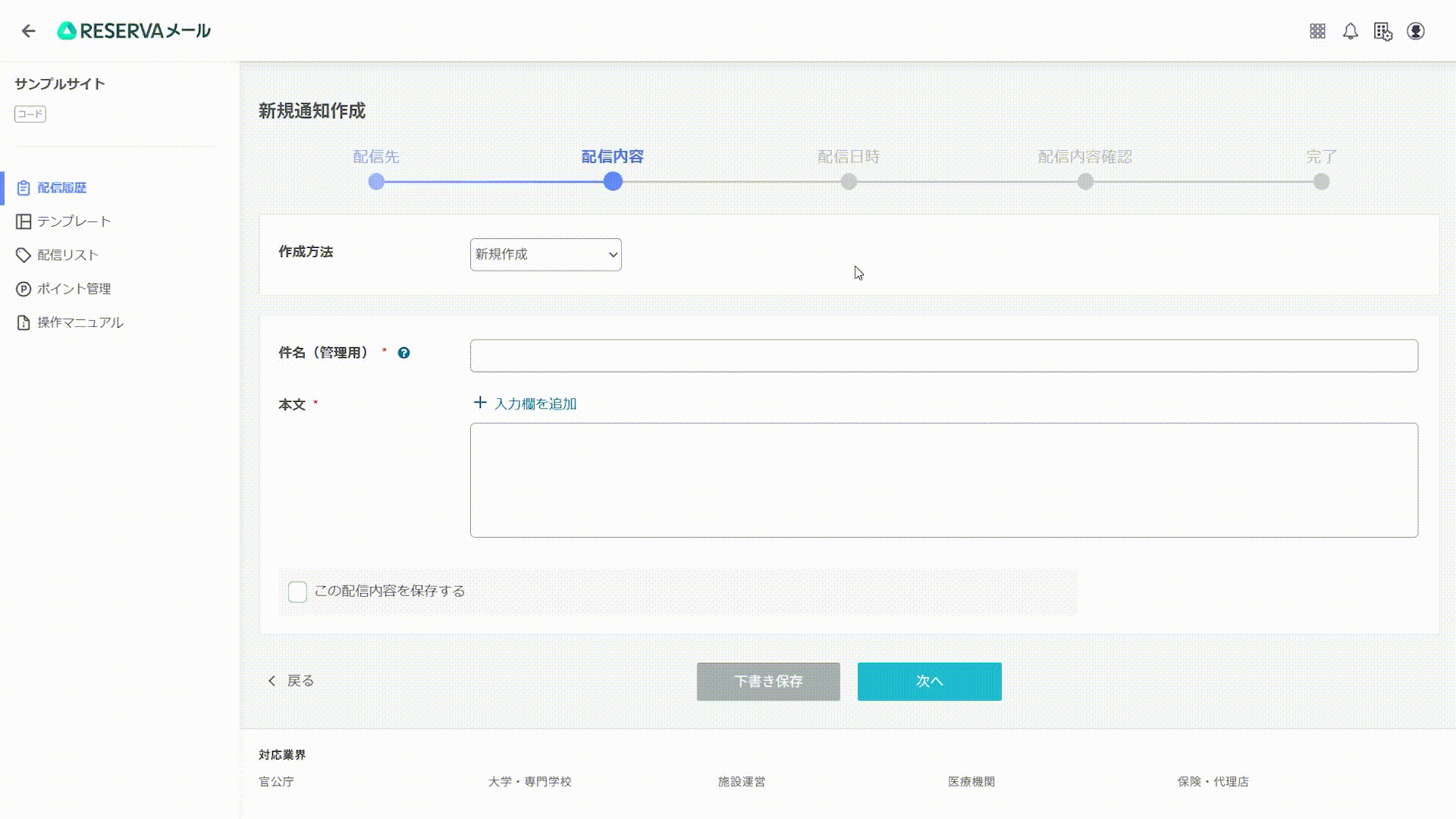
Task: Click the building settings icon
Action: (1382, 32)
